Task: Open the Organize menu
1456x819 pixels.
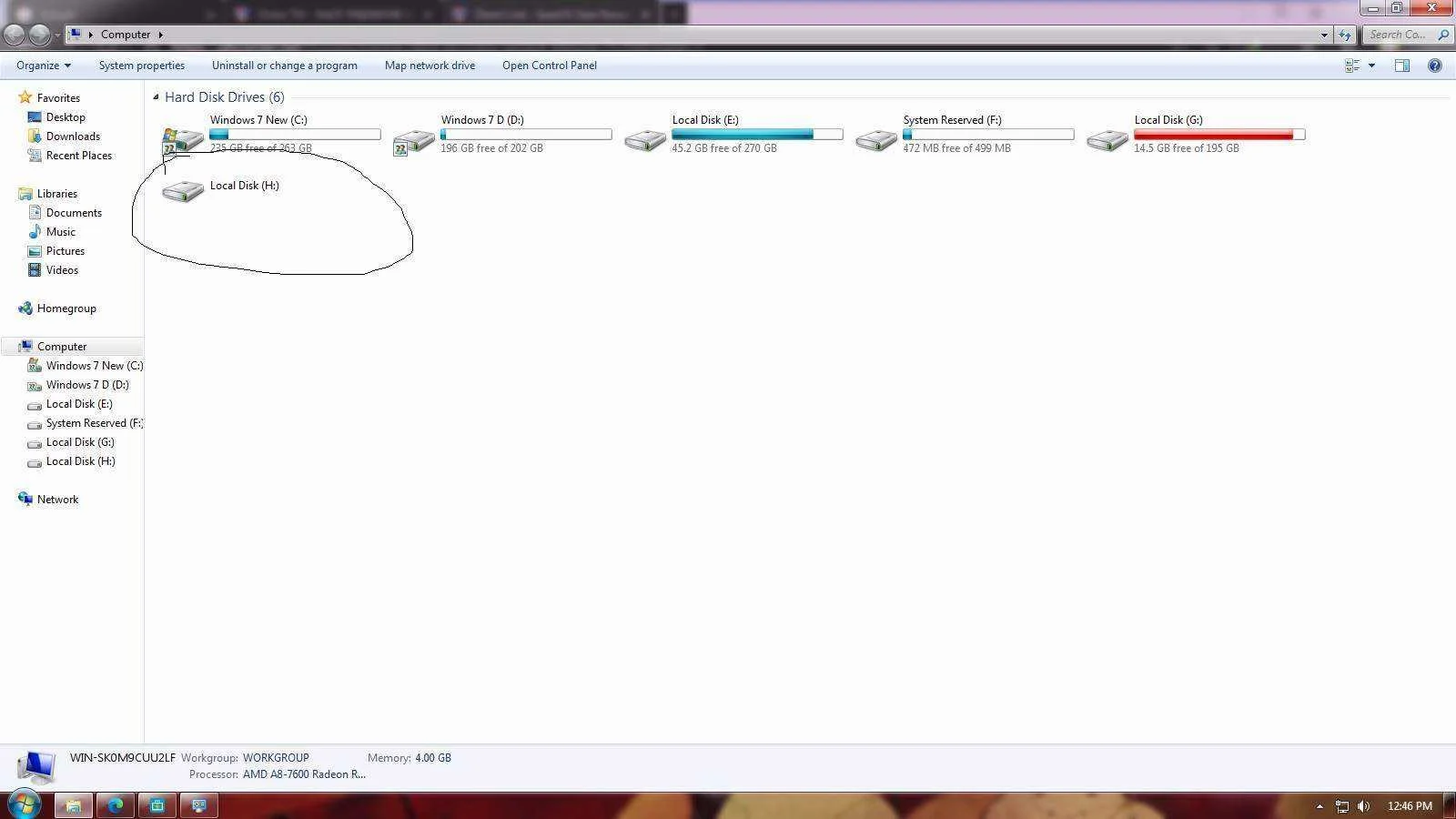Action: (43, 66)
